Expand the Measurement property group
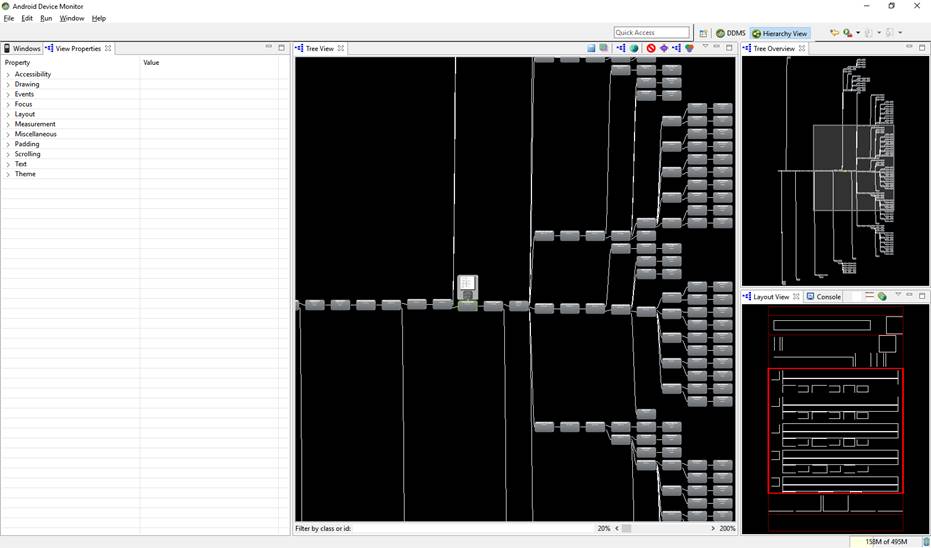The image size is (931, 548). pos(8,125)
